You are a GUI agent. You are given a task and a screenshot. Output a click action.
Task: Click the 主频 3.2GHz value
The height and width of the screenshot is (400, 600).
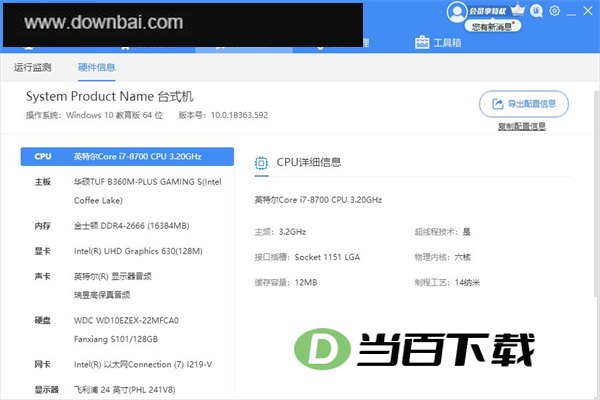tap(292, 232)
